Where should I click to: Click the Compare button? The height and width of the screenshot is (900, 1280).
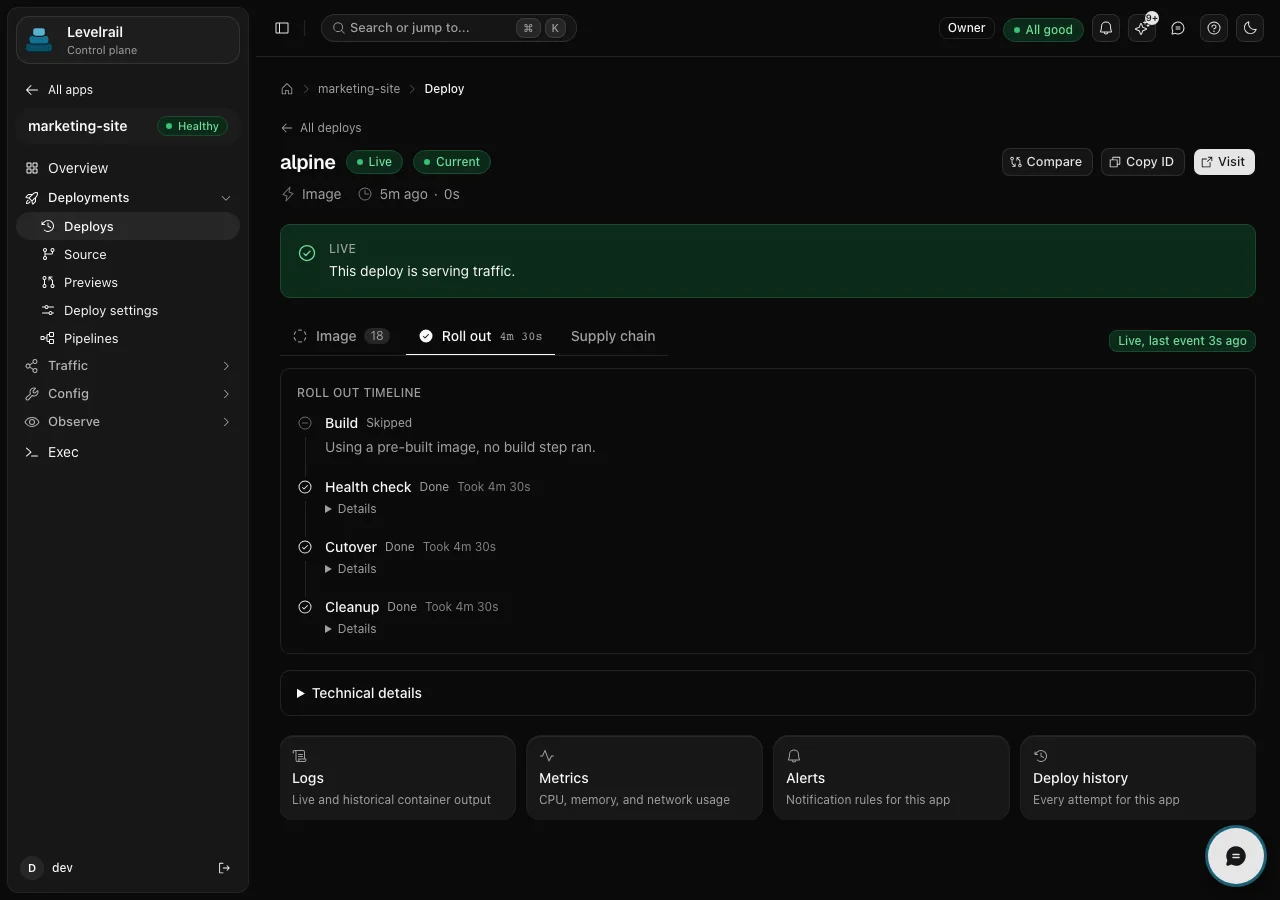pyautogui.click(x=1047, y=162)
